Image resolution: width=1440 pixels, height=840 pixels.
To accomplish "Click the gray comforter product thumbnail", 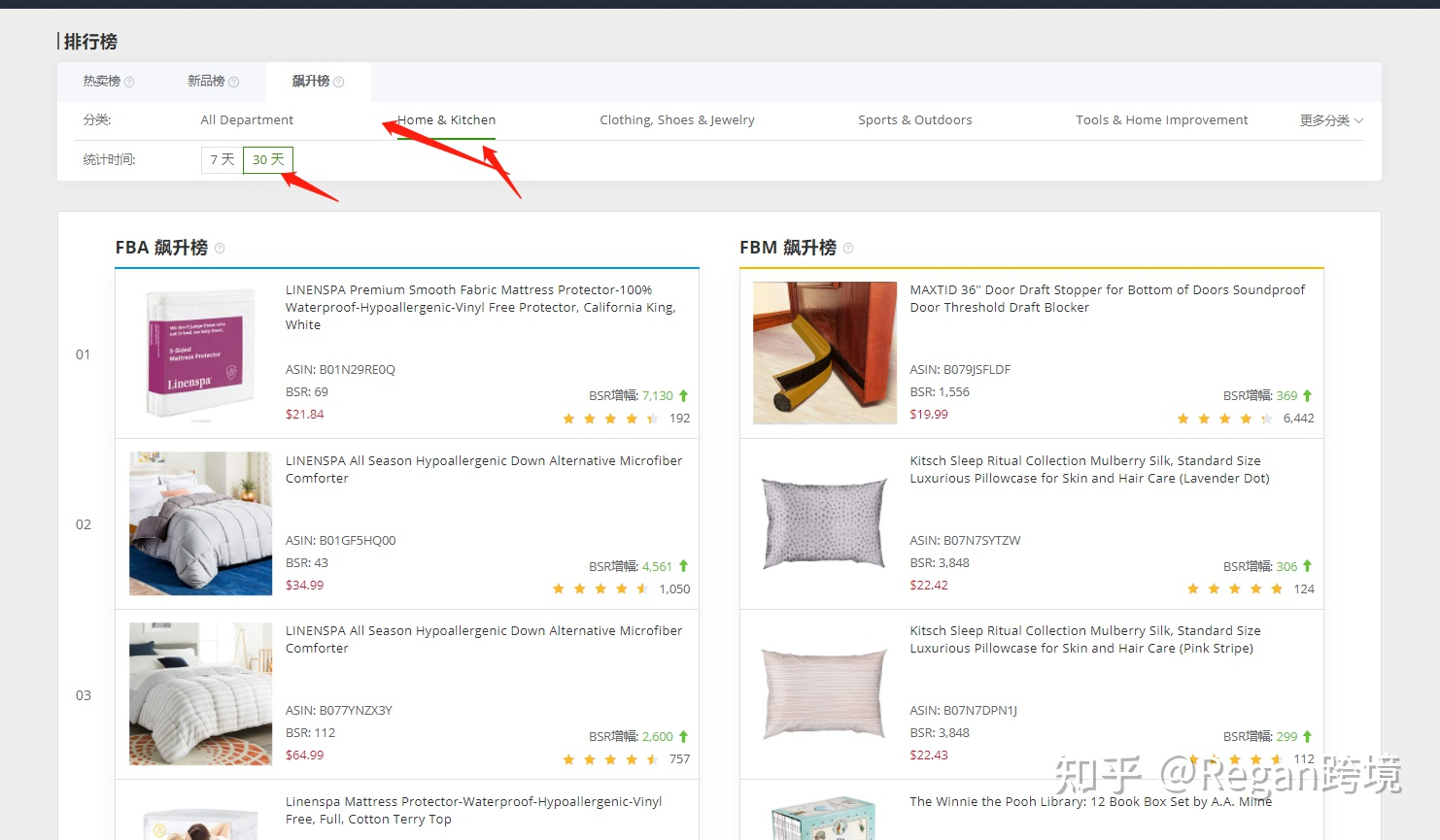I will click(200, 523).
